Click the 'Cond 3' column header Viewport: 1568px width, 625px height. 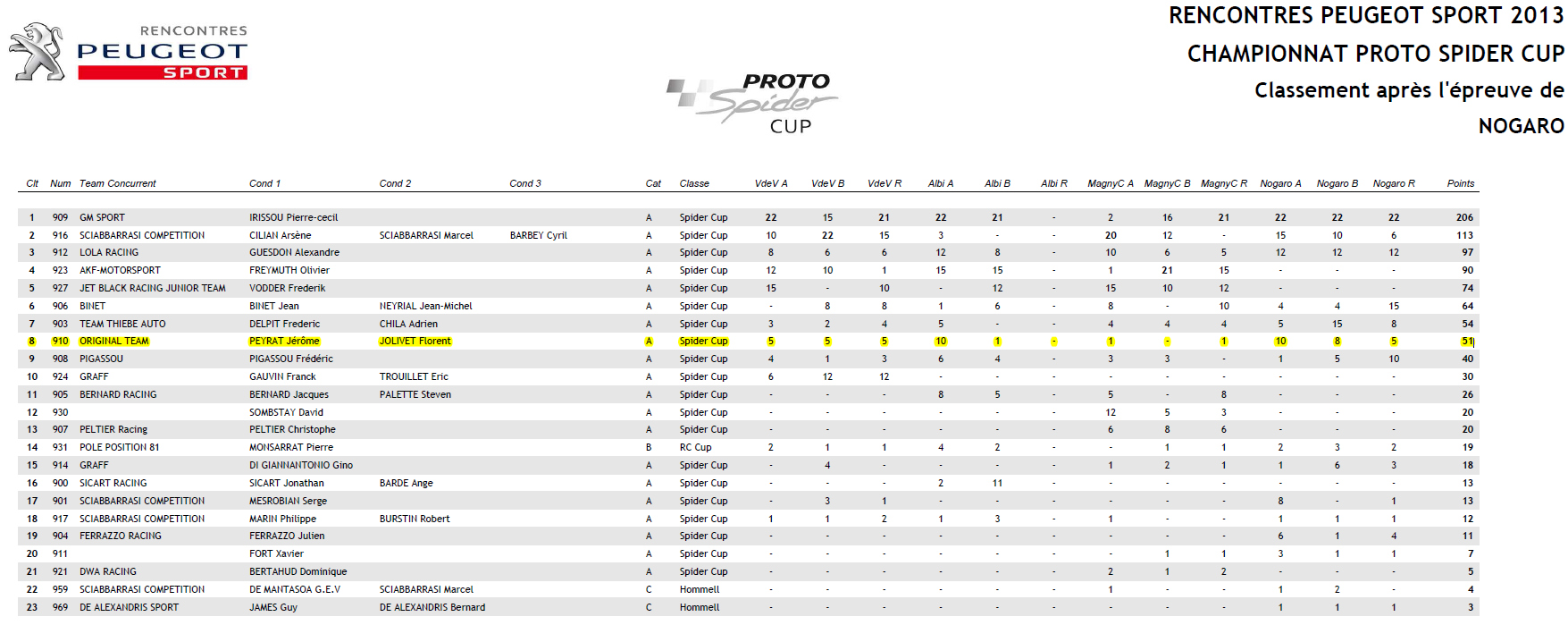tap(525, 183)
